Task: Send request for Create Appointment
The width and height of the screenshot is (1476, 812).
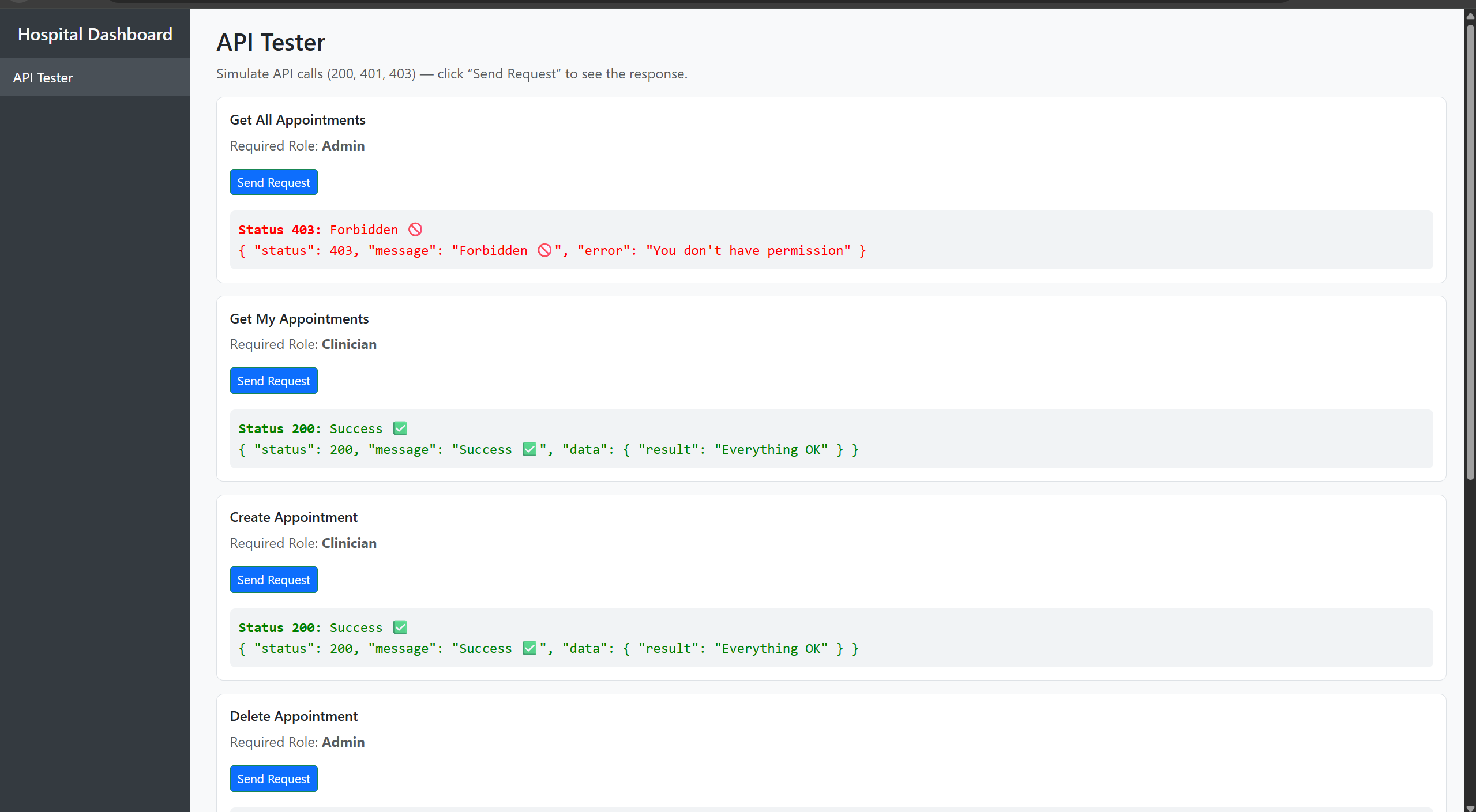Action: pos(273,580)
